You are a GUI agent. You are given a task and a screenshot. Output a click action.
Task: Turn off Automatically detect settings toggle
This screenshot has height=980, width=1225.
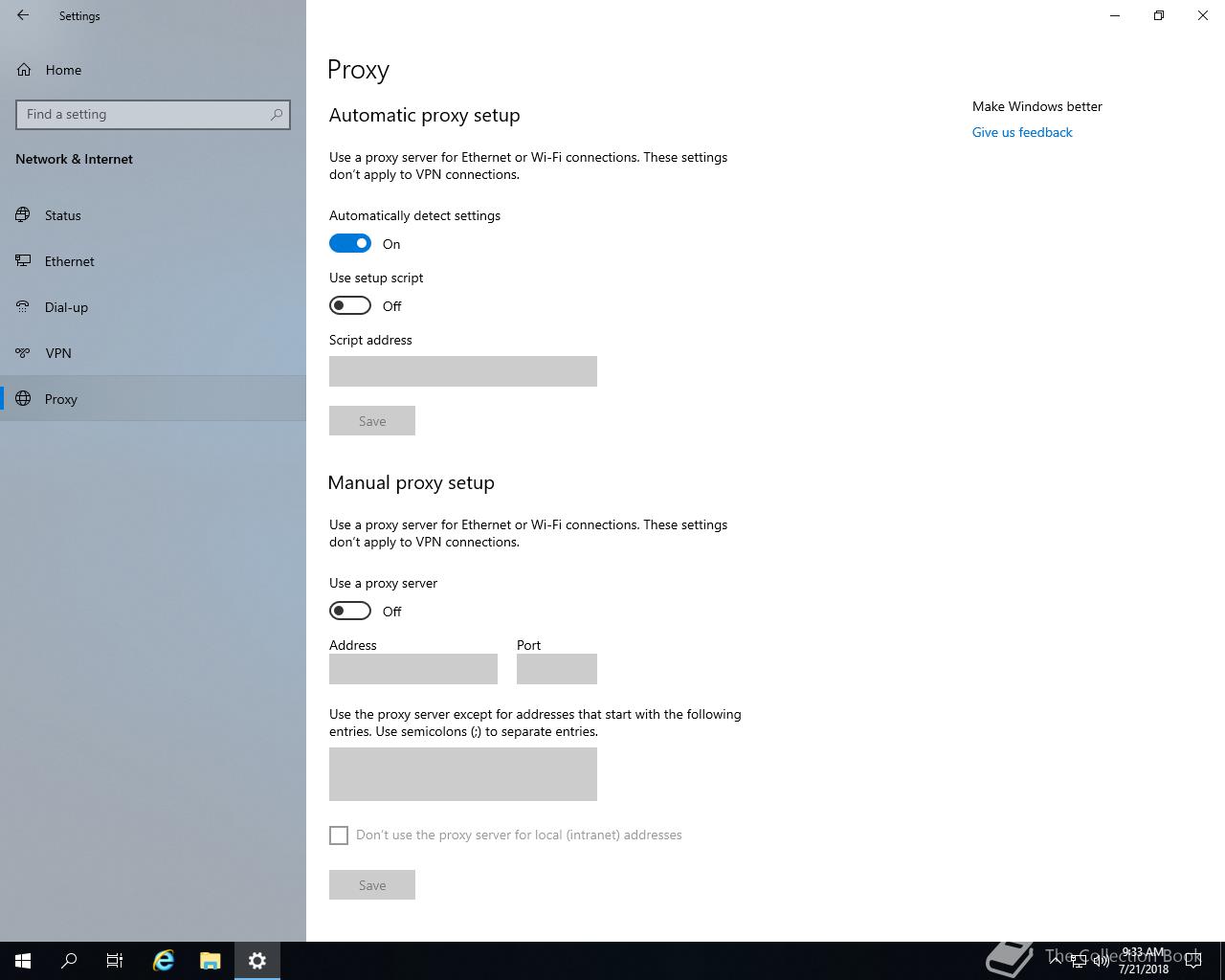tap(350, 243)
